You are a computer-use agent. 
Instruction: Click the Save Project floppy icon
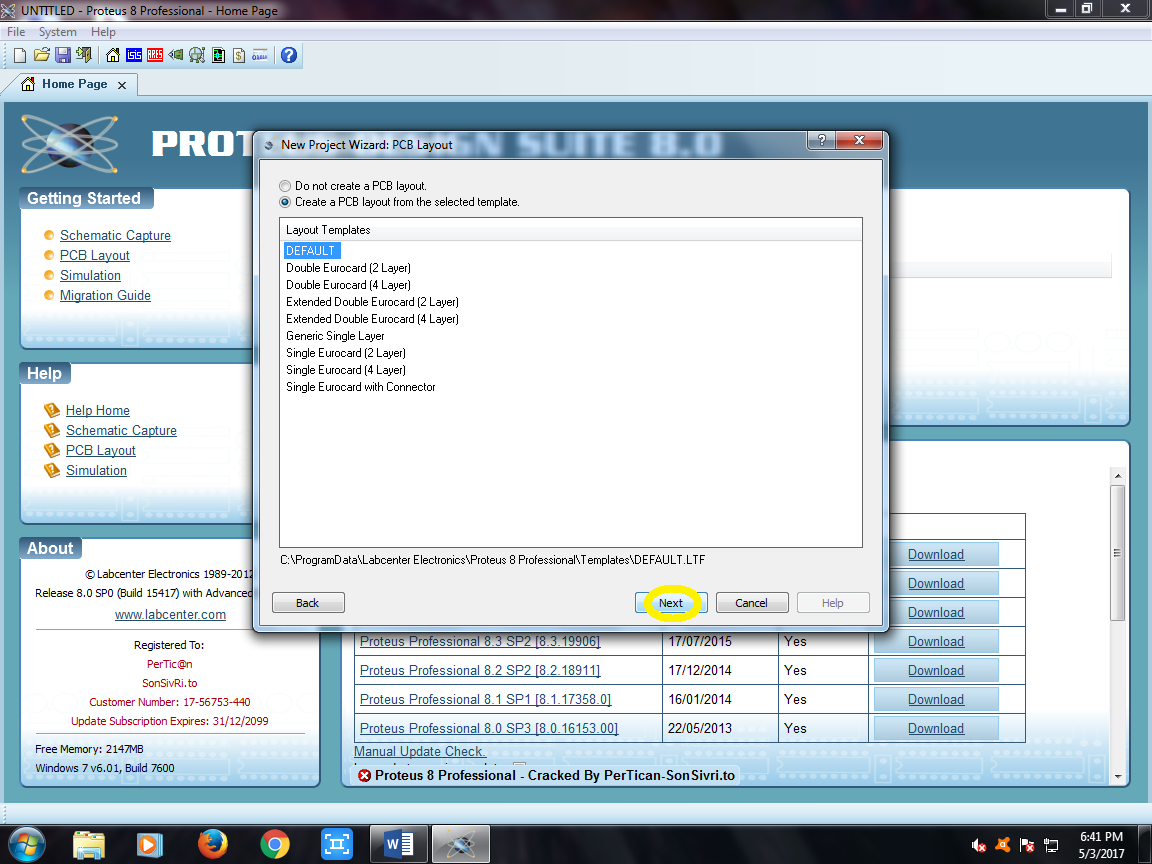coord(63,55)
